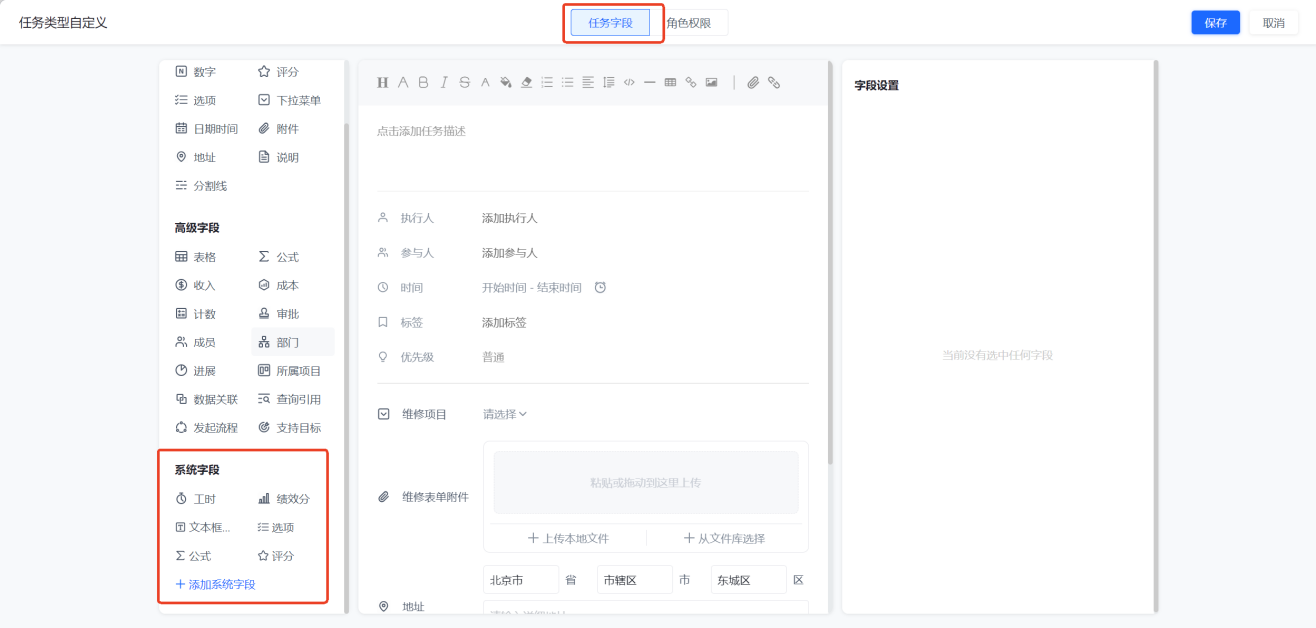The width and height of the screenshot is (1316, 628).
Task: Click the 粘贴或拖动到这里上传 upload area
Action: 646,482
